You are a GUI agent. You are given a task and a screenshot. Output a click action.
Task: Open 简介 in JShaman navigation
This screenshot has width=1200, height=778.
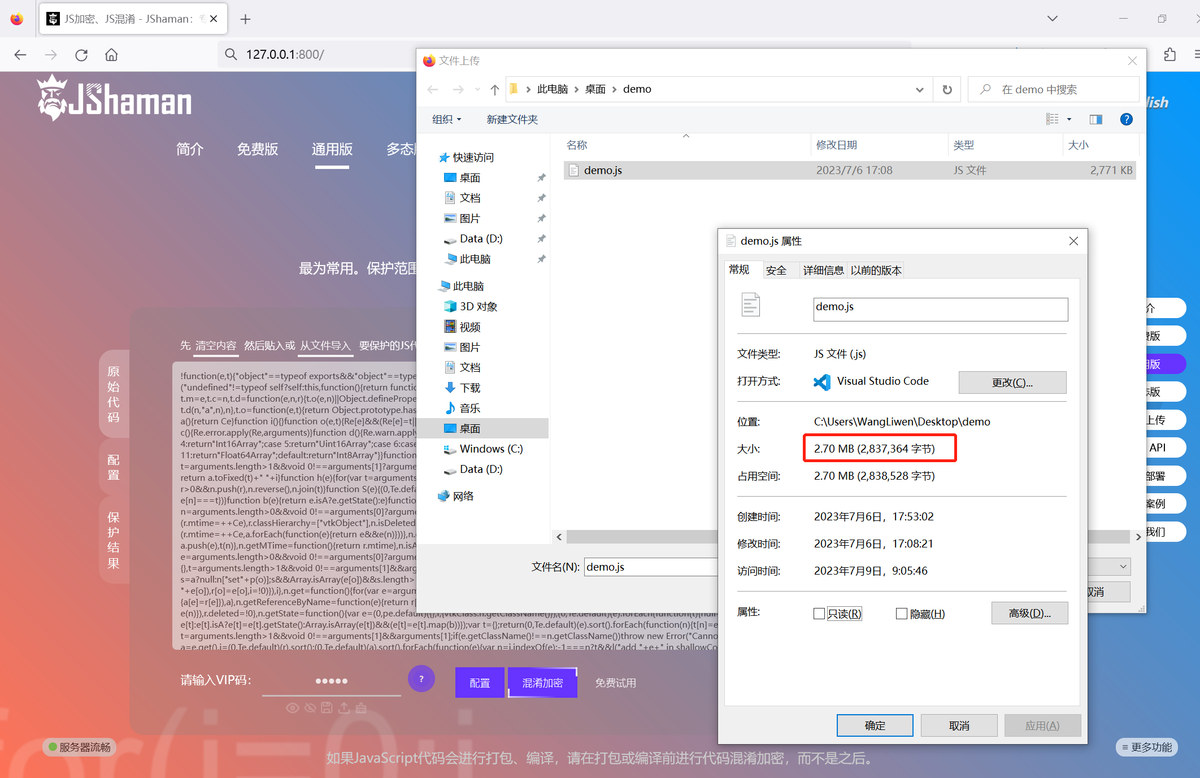(190, 149)
